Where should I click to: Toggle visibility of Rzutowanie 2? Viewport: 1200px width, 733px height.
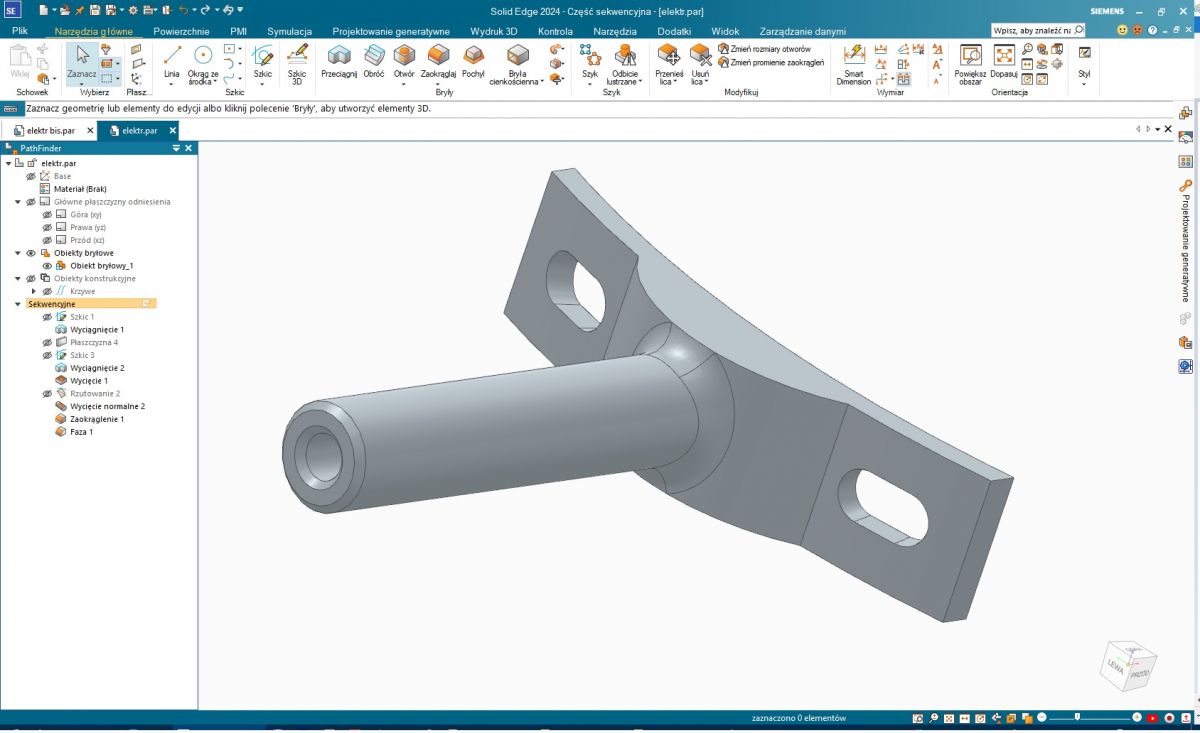47,394
